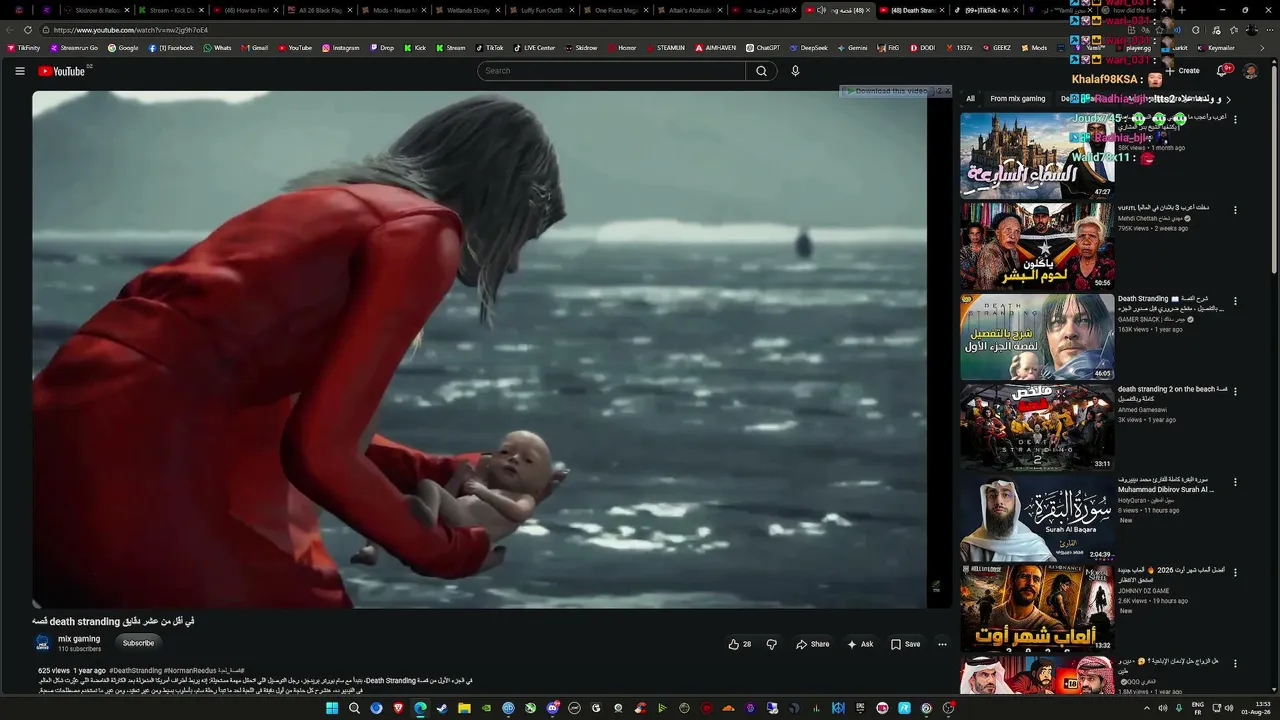This screenshot has width=1280, height=720.
Task: Open the Gemini bookmark
Action: 852,48
